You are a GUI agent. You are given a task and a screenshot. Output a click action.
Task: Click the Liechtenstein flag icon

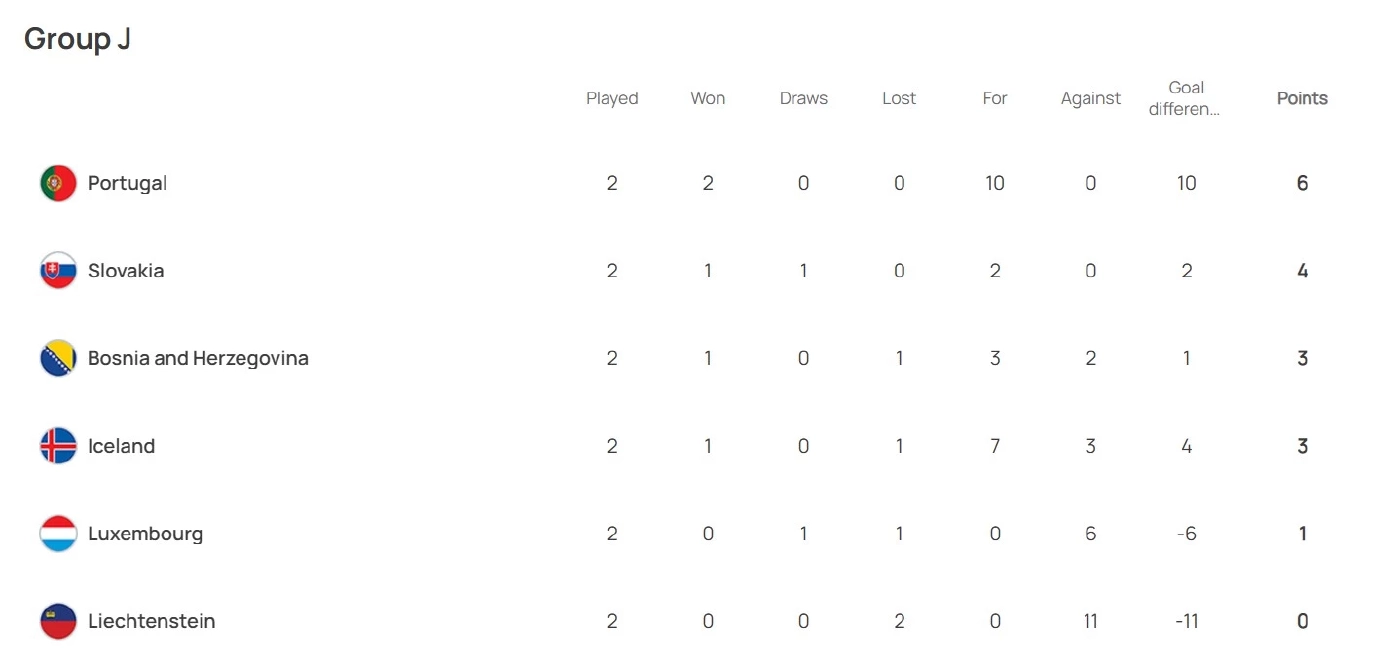pos(58,621)
